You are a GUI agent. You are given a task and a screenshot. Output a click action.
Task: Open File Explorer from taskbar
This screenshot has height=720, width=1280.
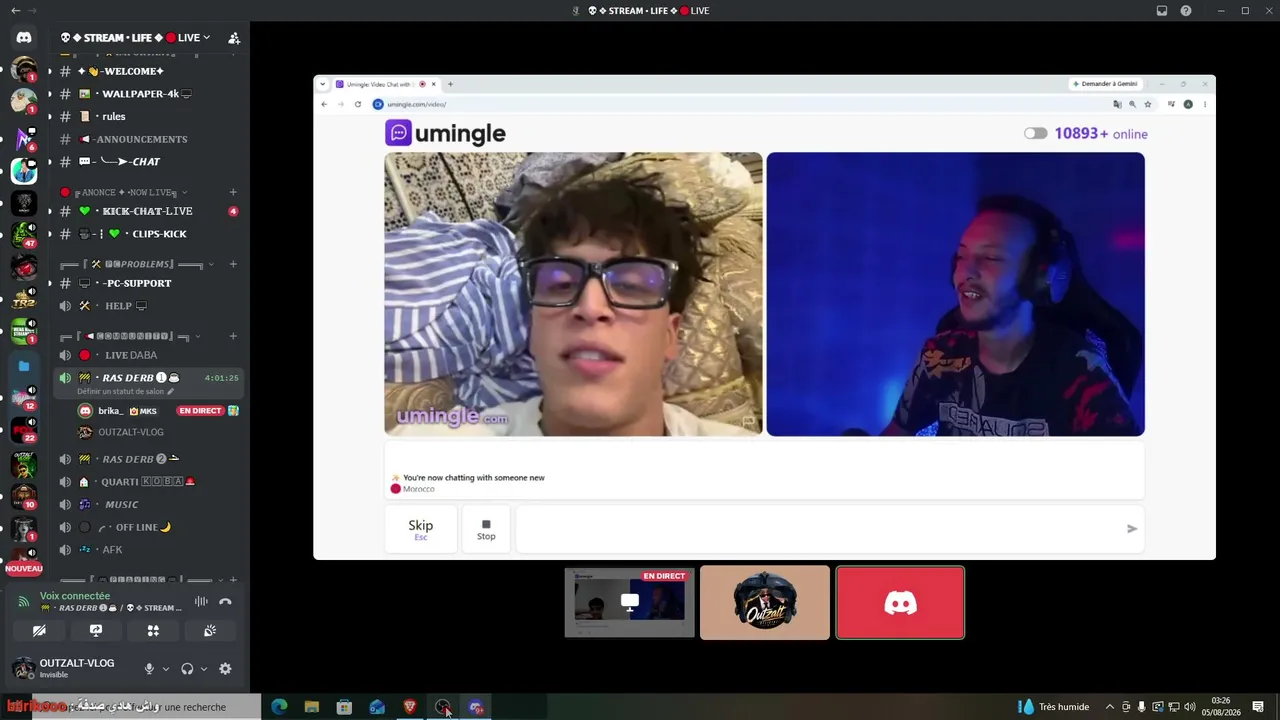point(312,707)
